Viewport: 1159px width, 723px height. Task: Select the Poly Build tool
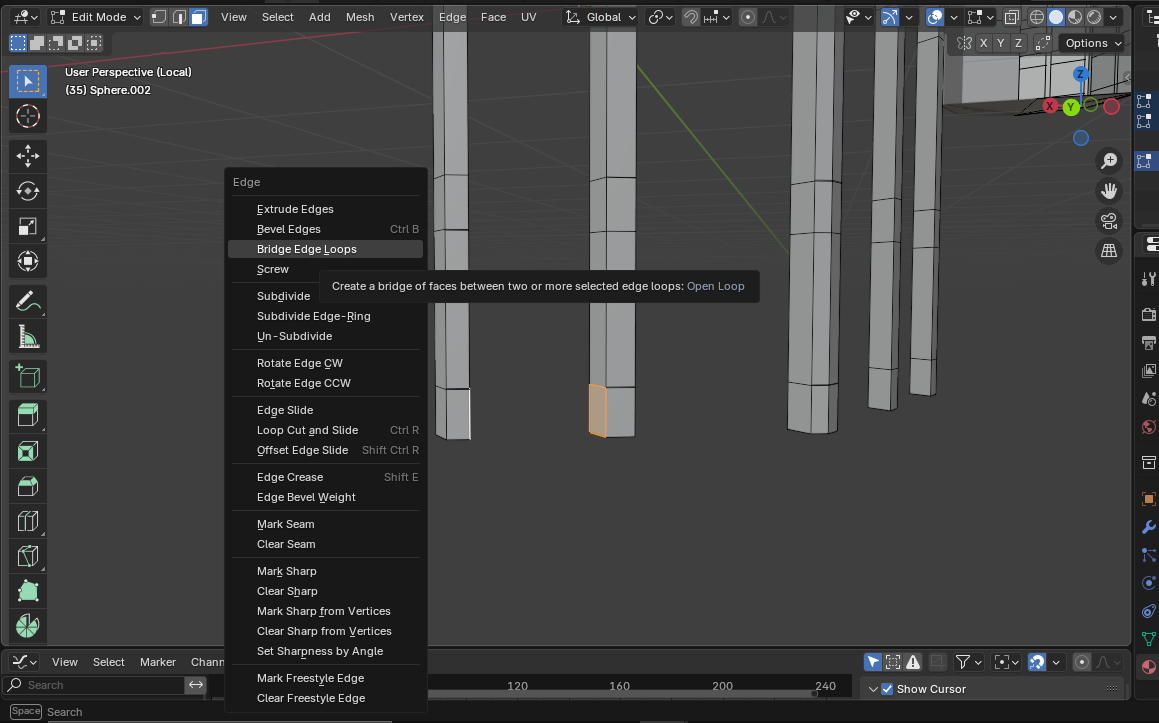[x=27, y=591]
